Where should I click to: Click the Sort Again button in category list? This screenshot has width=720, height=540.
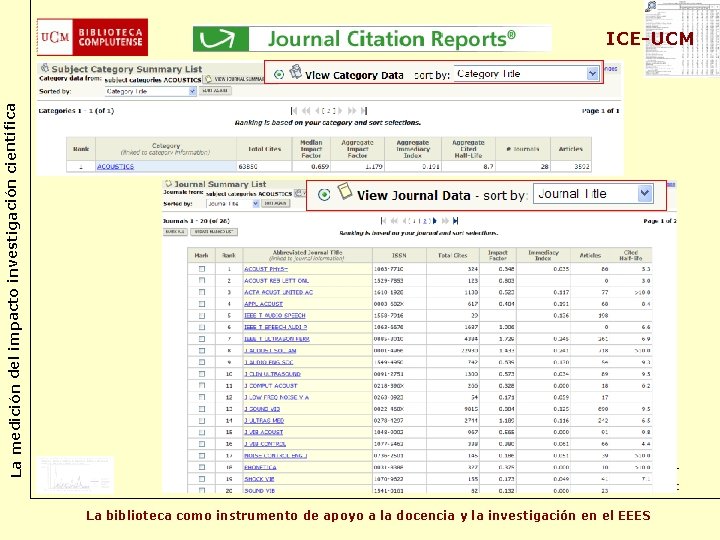click(x=215, y=91)
